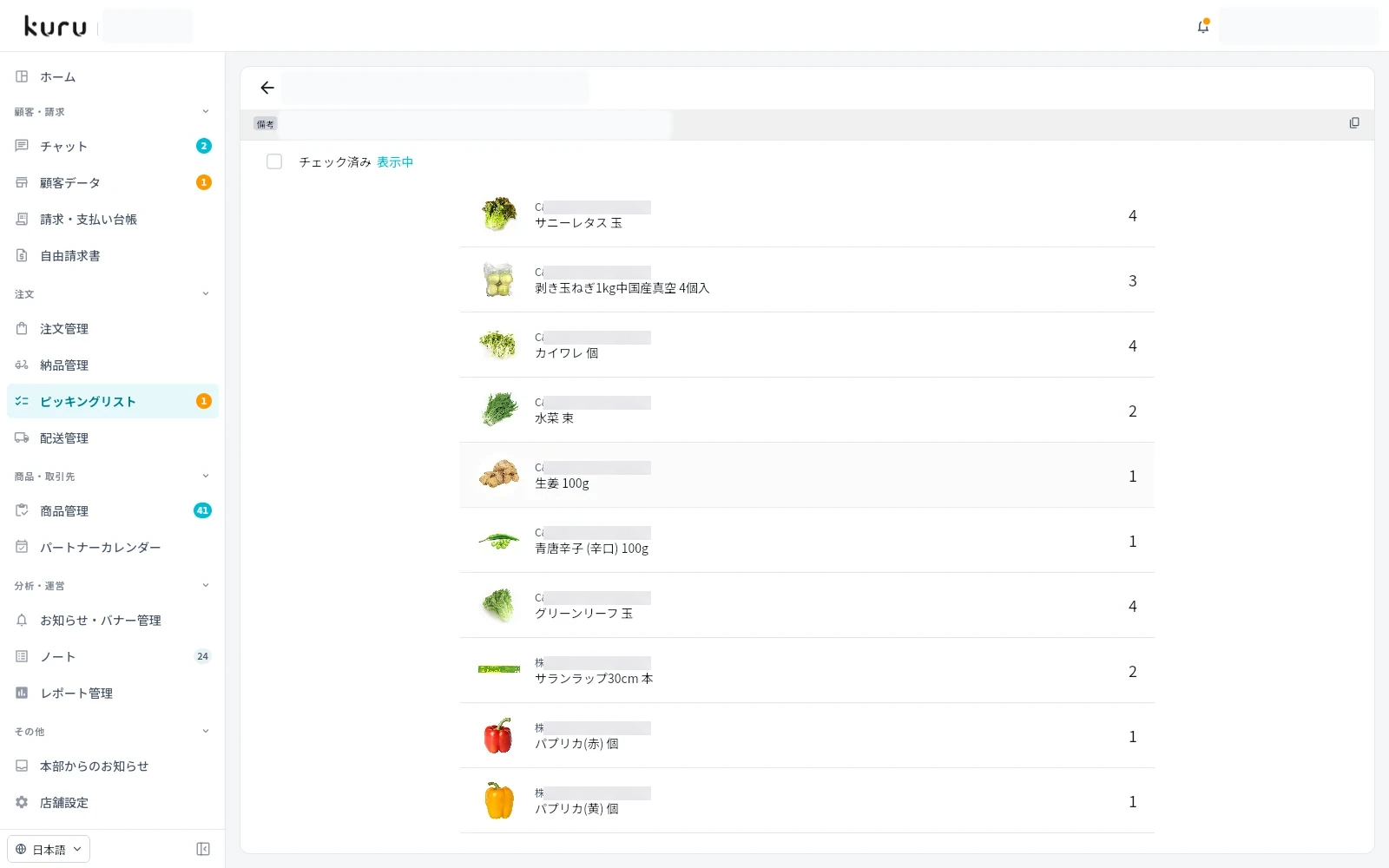Click the 商品管理 icon
Image resolution: width=1389 pixels, height=868 pixels.
click(22, 510)
